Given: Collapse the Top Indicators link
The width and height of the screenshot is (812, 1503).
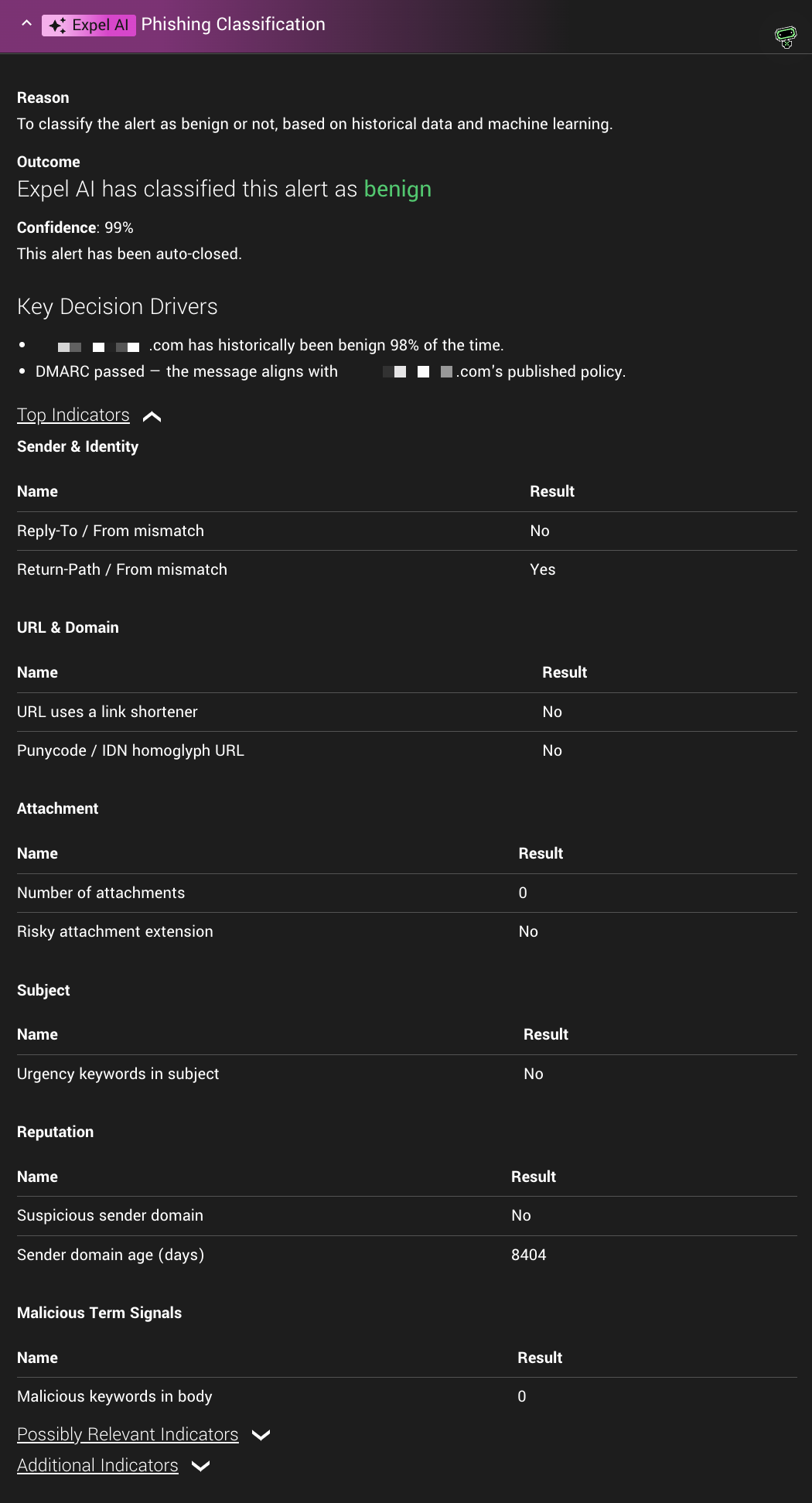Looking at the screenshot, I should 73,415.
